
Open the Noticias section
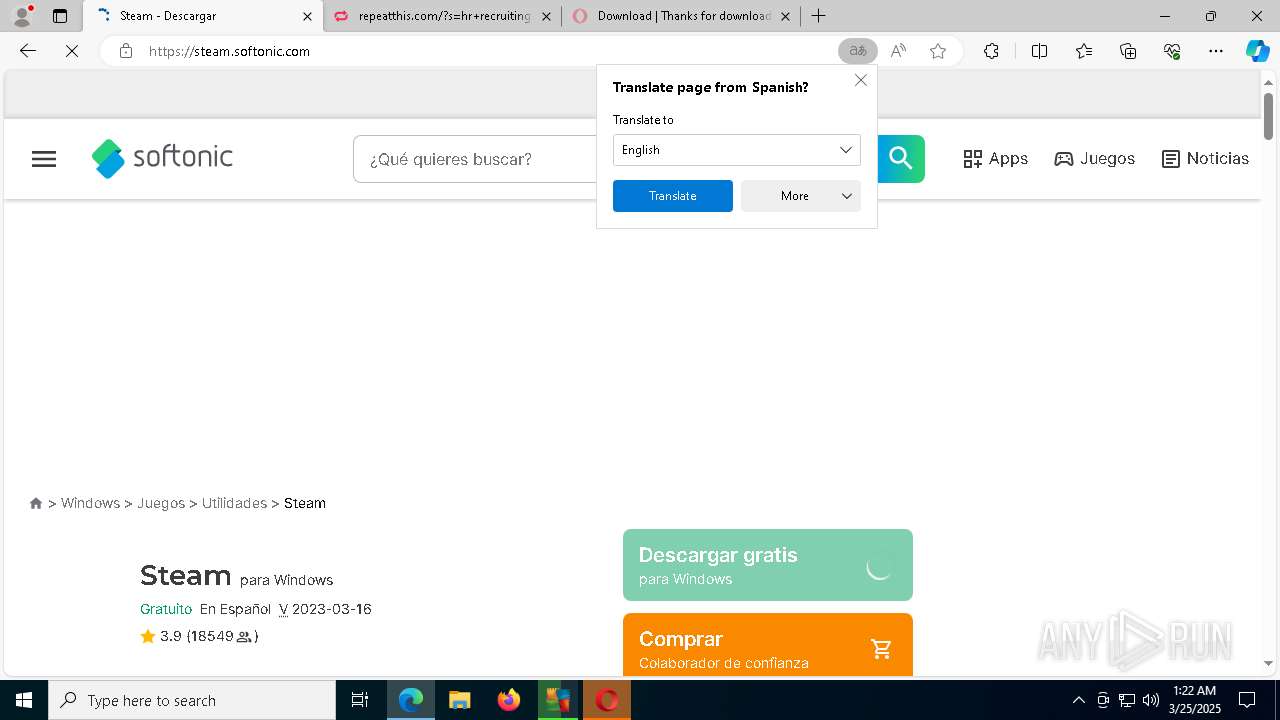point(1205,158)
